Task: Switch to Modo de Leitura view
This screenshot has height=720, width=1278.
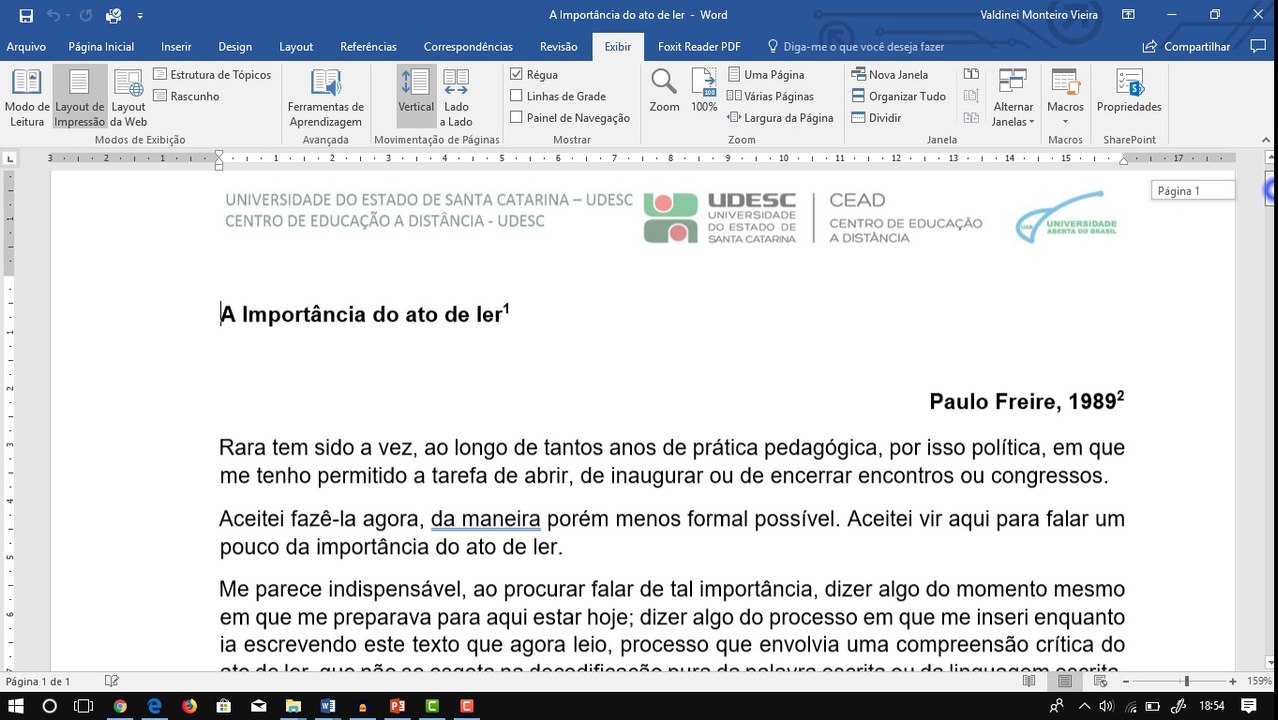Action: click(x=27, y=98)
